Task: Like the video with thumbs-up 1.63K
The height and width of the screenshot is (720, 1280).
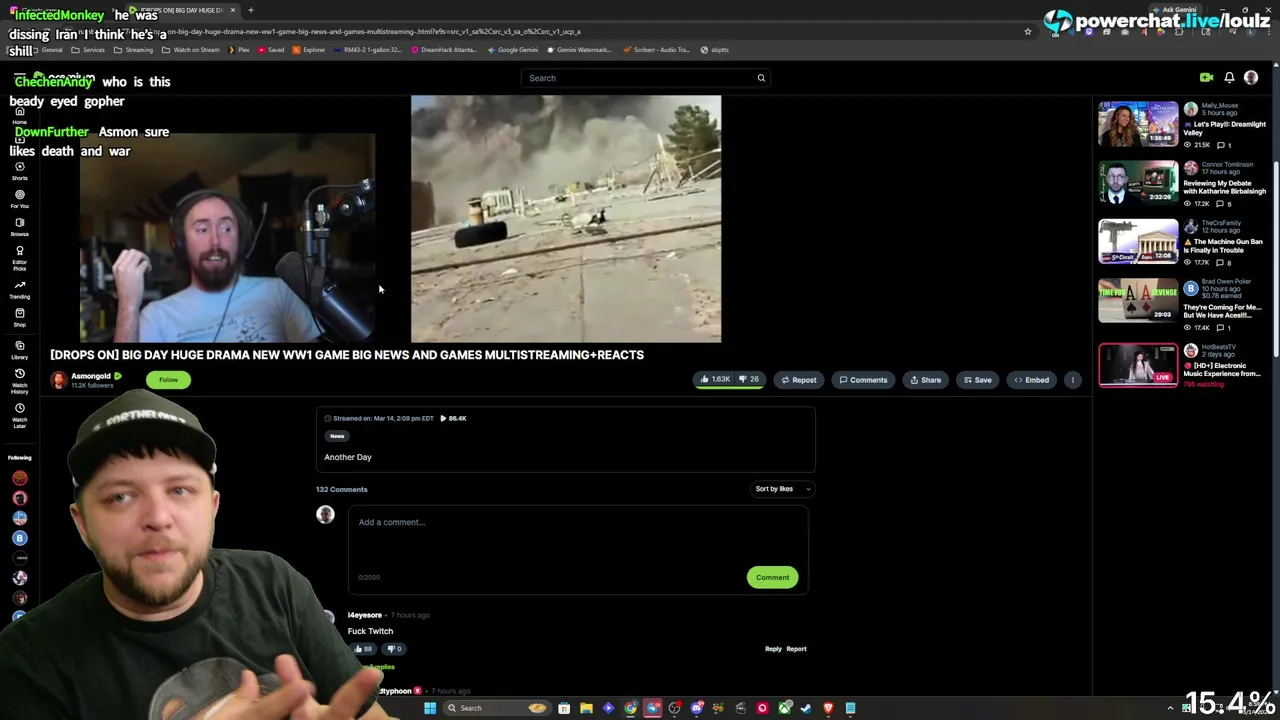Action: [715, 380]
